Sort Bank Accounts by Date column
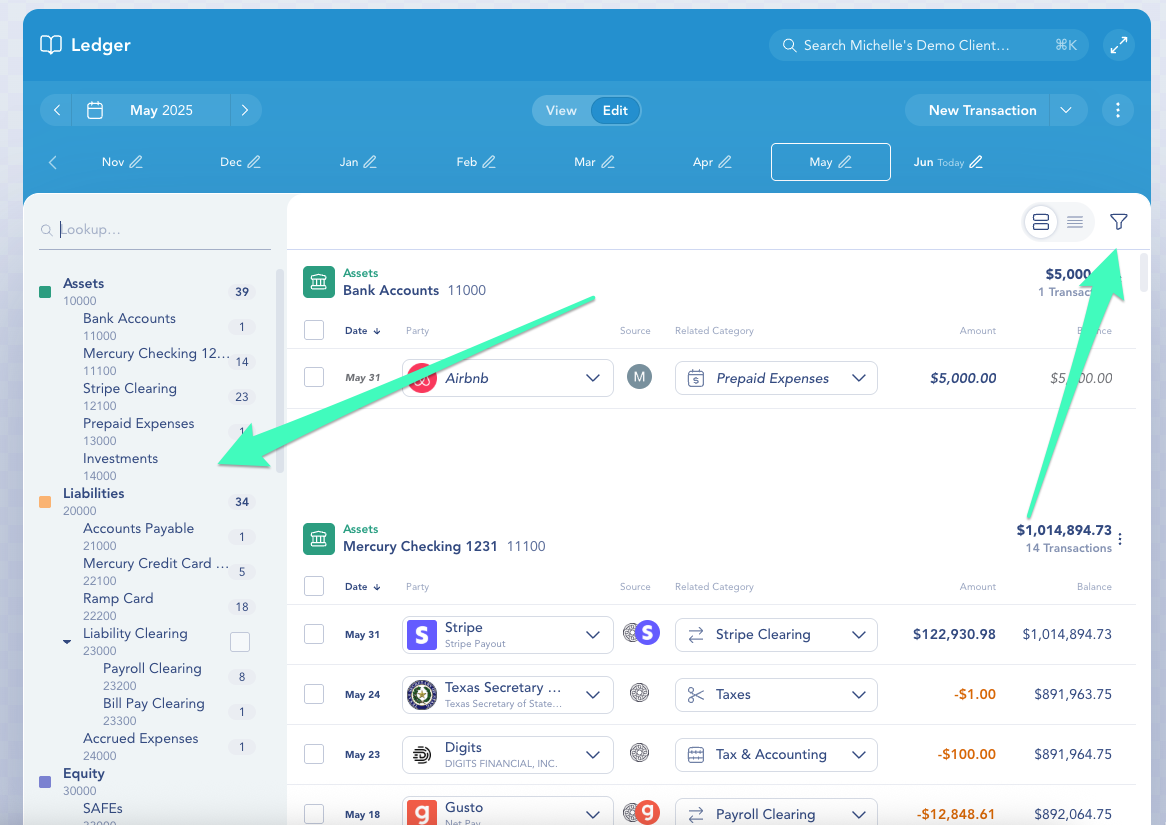The height and width of the screenshot is (825, 1166). pyautogui.click(x=363, y=330)
